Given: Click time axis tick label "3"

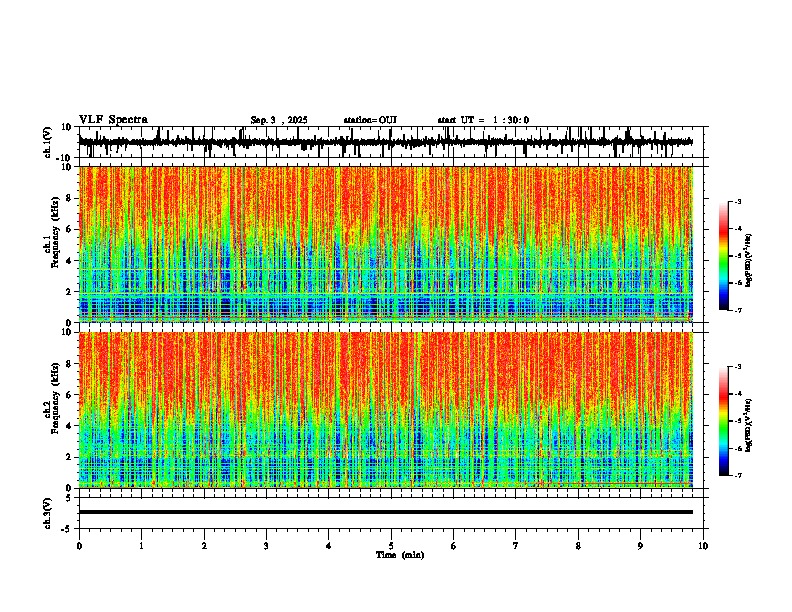Looking at the screenshot, I should [x=266, y=546].
